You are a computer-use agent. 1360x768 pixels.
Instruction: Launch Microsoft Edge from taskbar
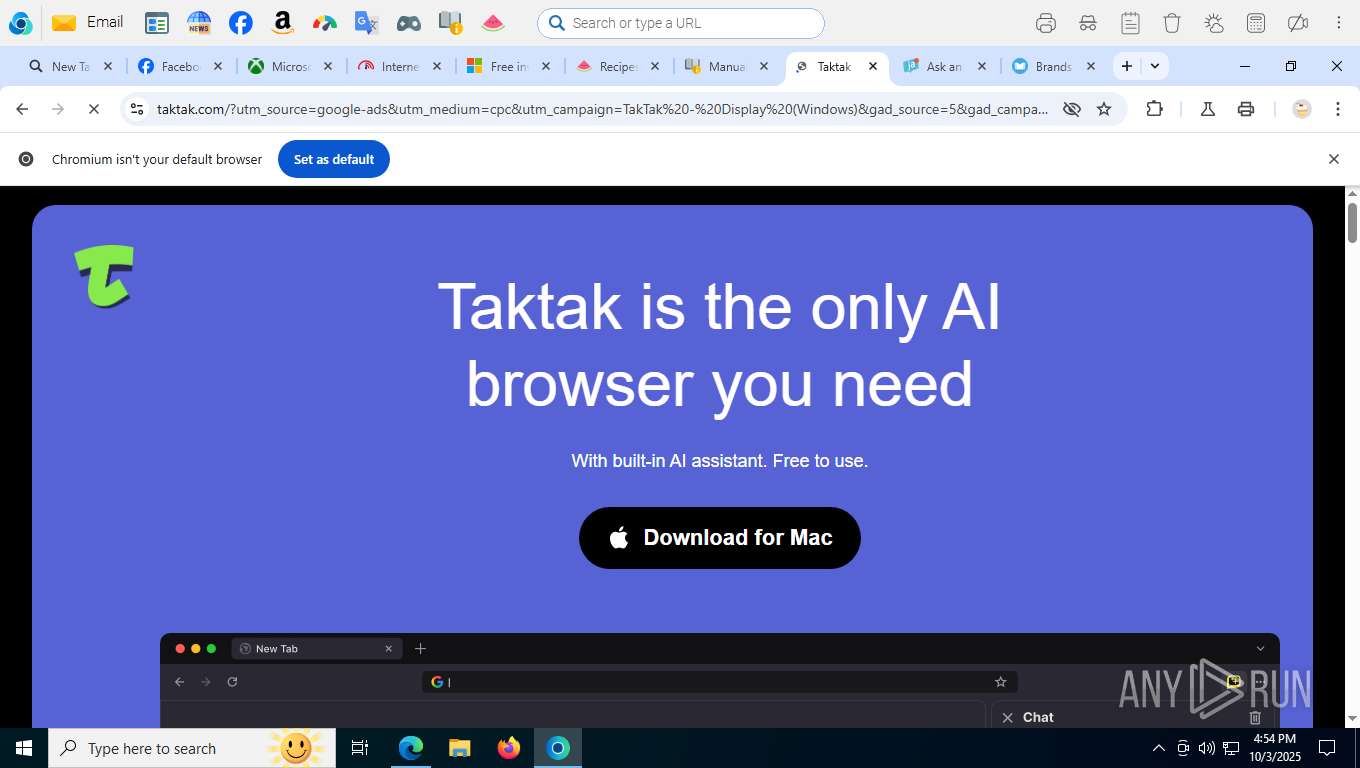click(411, 748)
